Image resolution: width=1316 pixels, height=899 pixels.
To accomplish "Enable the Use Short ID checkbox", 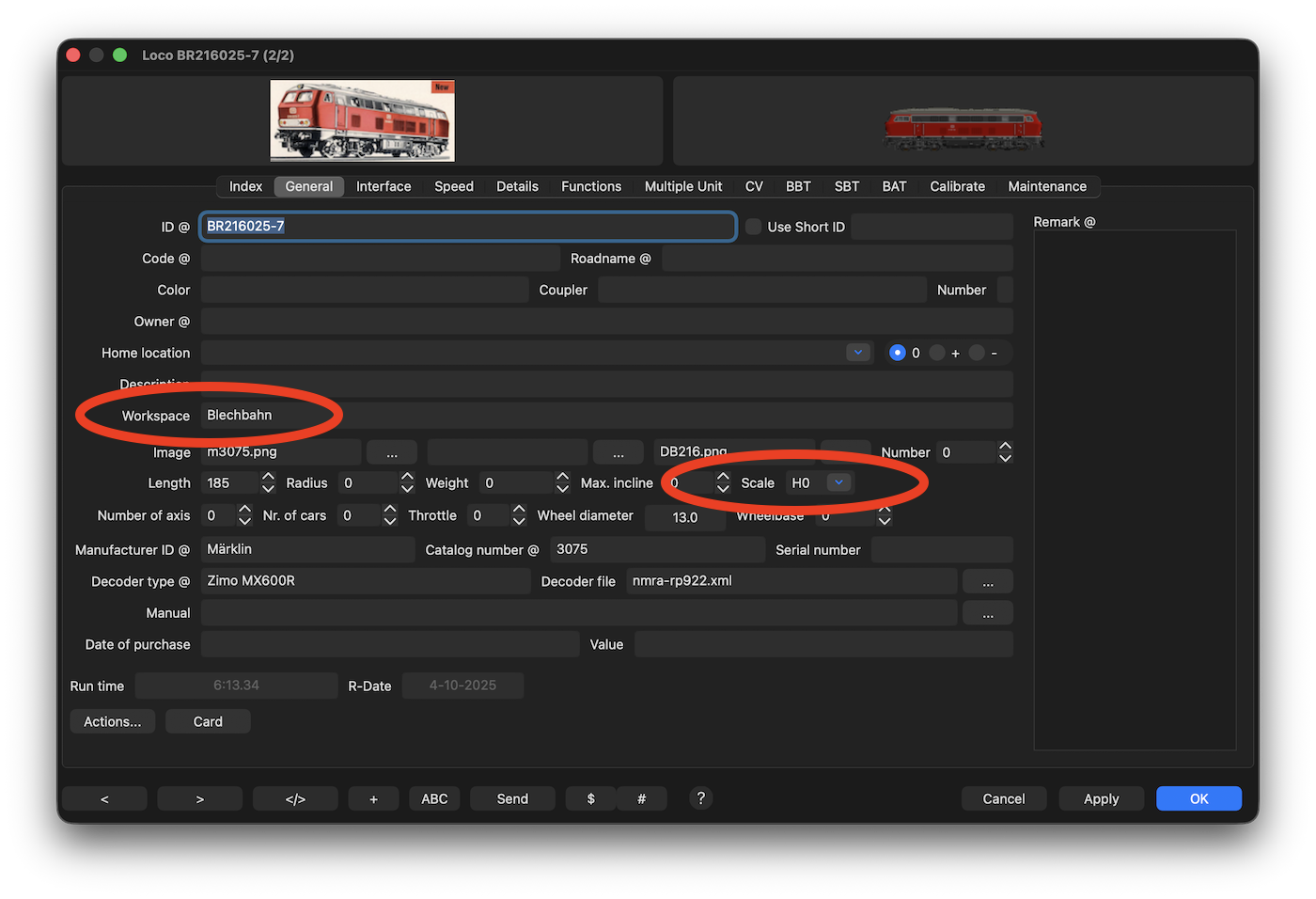I will pyautogui.click(x=754, y=227).
